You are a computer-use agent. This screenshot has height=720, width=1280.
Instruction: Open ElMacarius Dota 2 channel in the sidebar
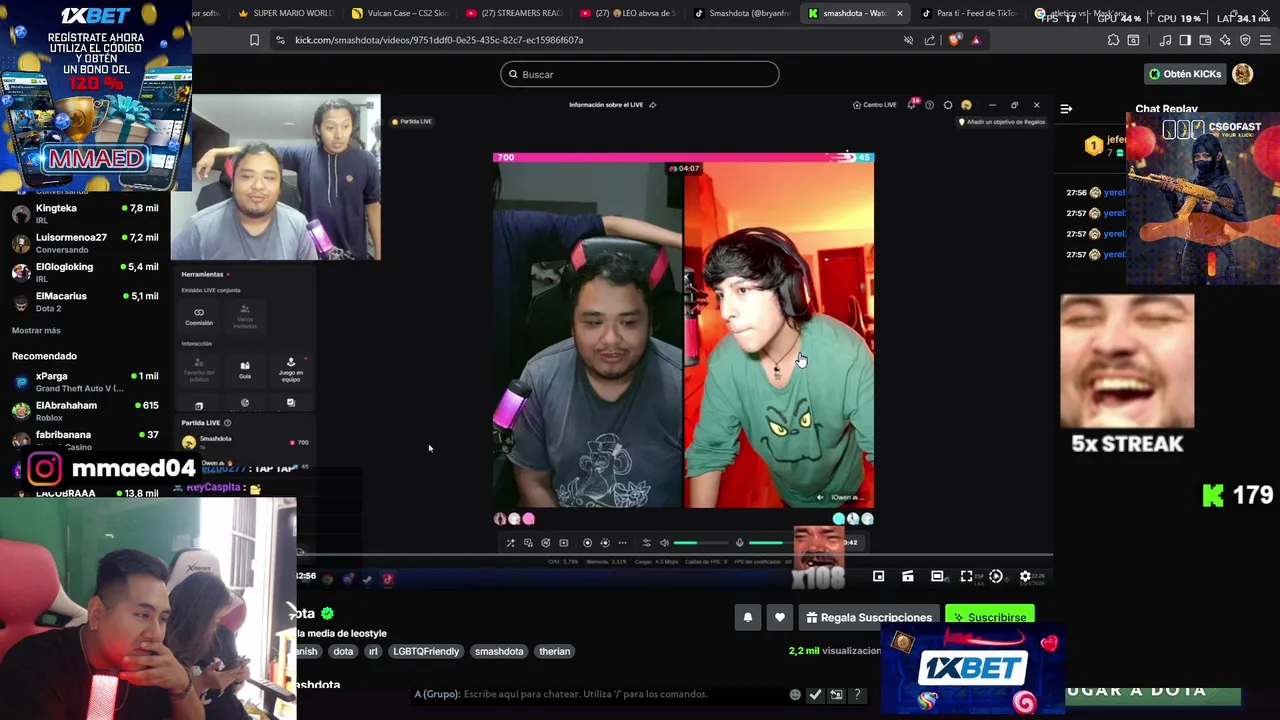coord(85,302)
